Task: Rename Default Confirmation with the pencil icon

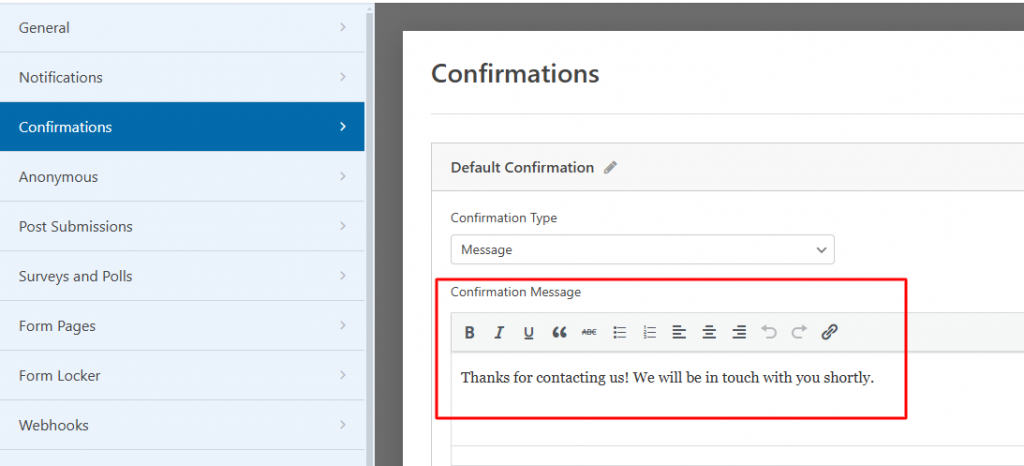Action: coord(611,168)
